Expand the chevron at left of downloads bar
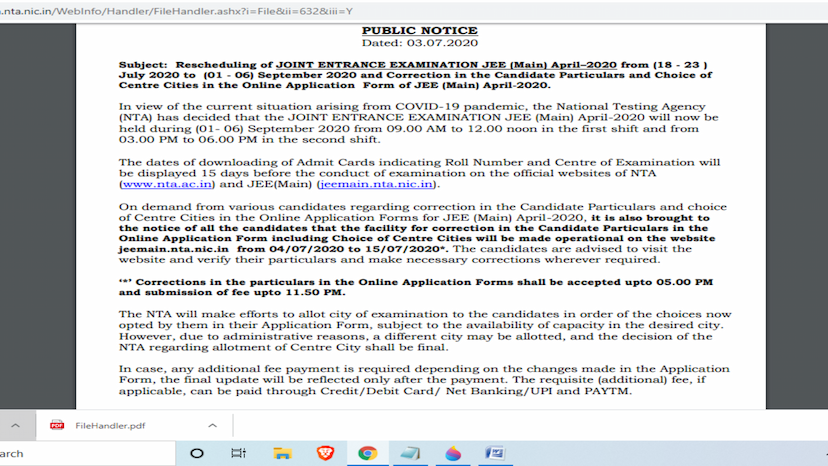 13,424
